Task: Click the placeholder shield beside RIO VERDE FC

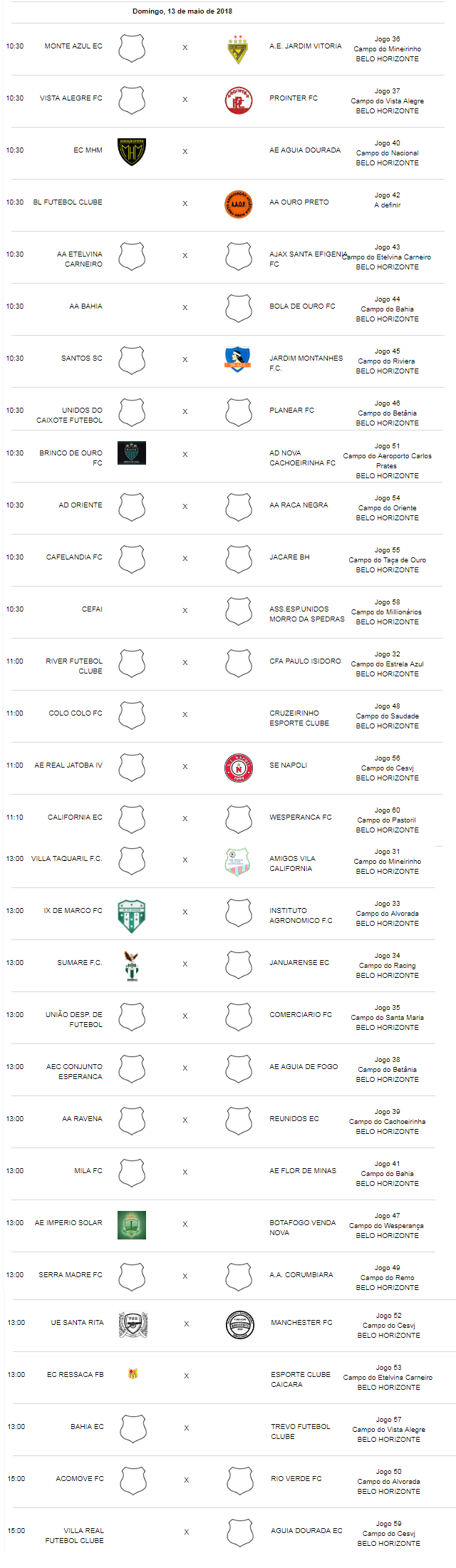Action: pyautogui.click(x=240, y=1480)
